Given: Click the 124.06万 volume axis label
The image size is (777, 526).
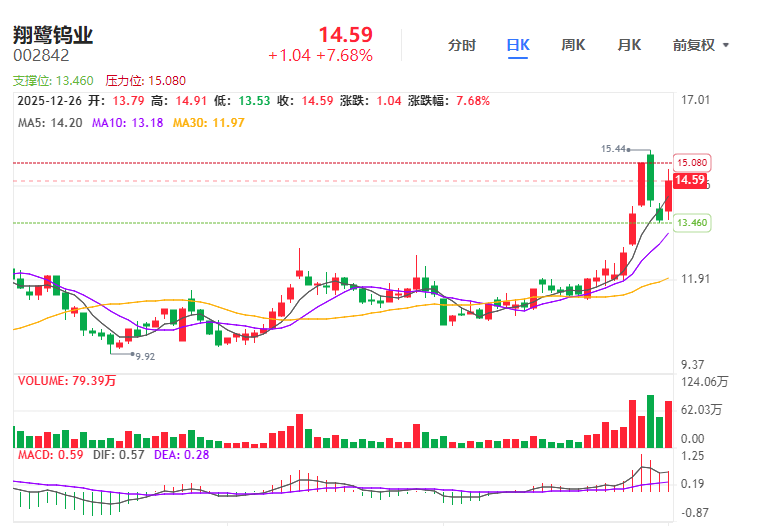Looking at the screenshot, I should coord(705,382).
